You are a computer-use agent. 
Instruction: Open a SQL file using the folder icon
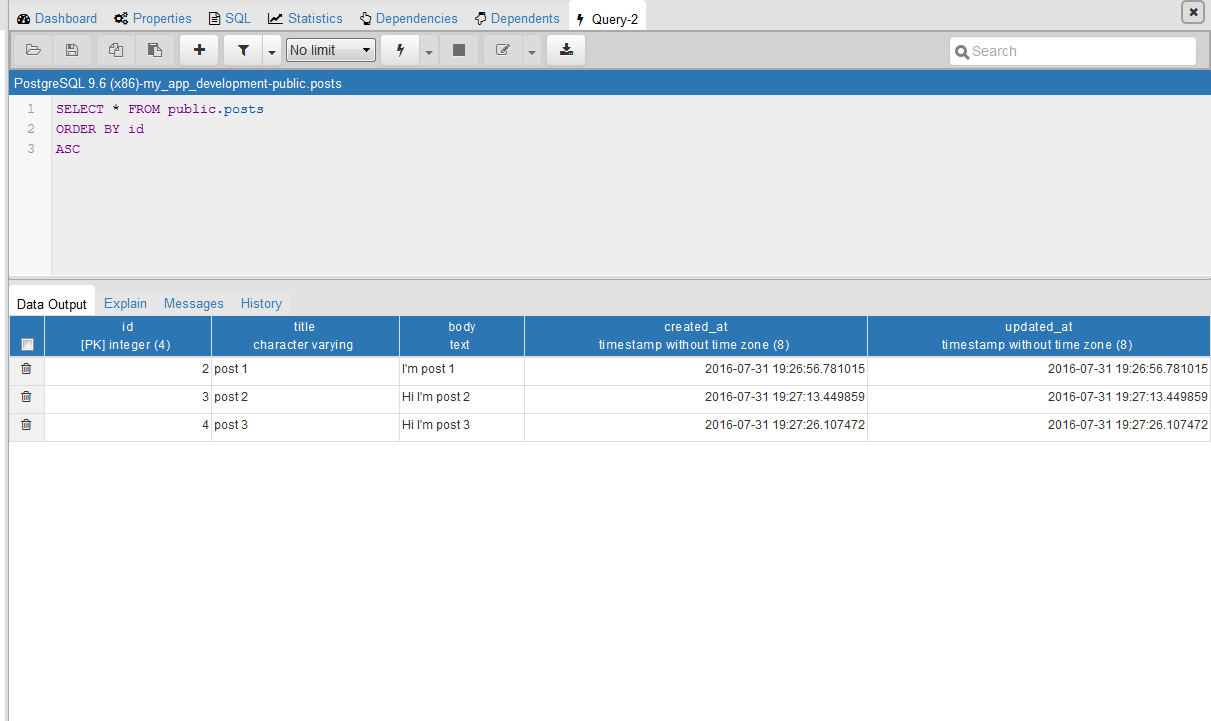coord(31,50)
